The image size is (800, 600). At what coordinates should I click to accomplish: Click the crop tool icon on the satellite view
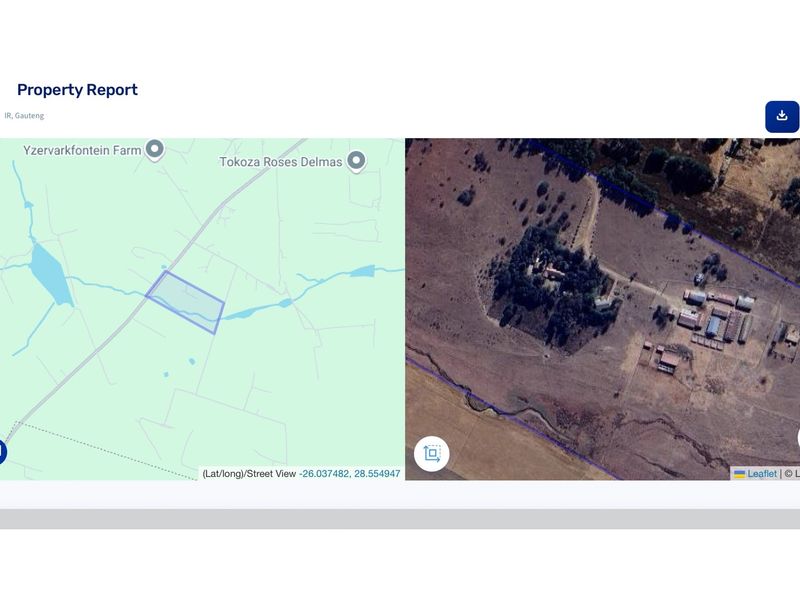click(432, 453)
